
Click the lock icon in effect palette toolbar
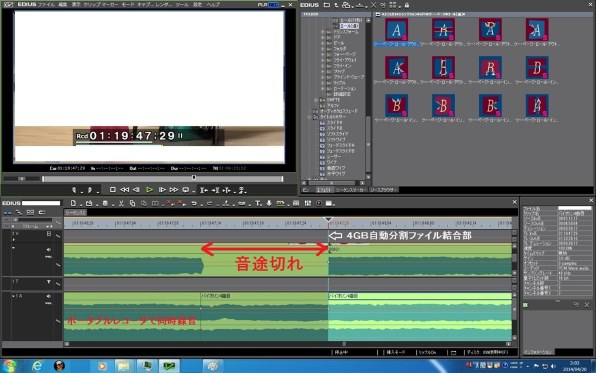point(407,5)
